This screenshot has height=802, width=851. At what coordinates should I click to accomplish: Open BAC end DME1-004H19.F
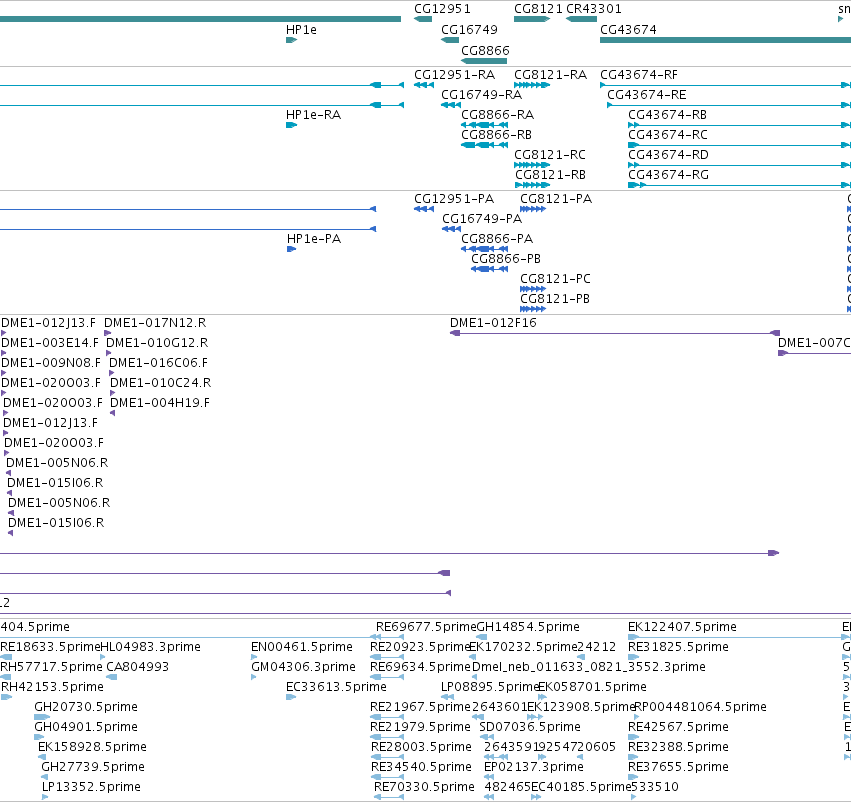coord(160,403)
